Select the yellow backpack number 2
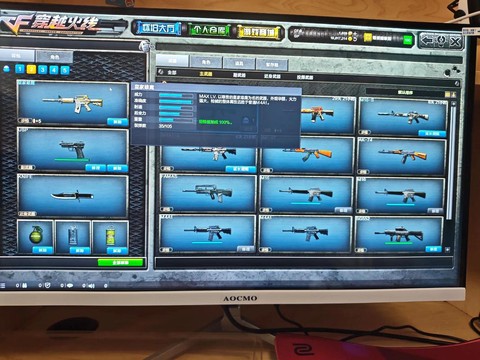 [31, 69]
